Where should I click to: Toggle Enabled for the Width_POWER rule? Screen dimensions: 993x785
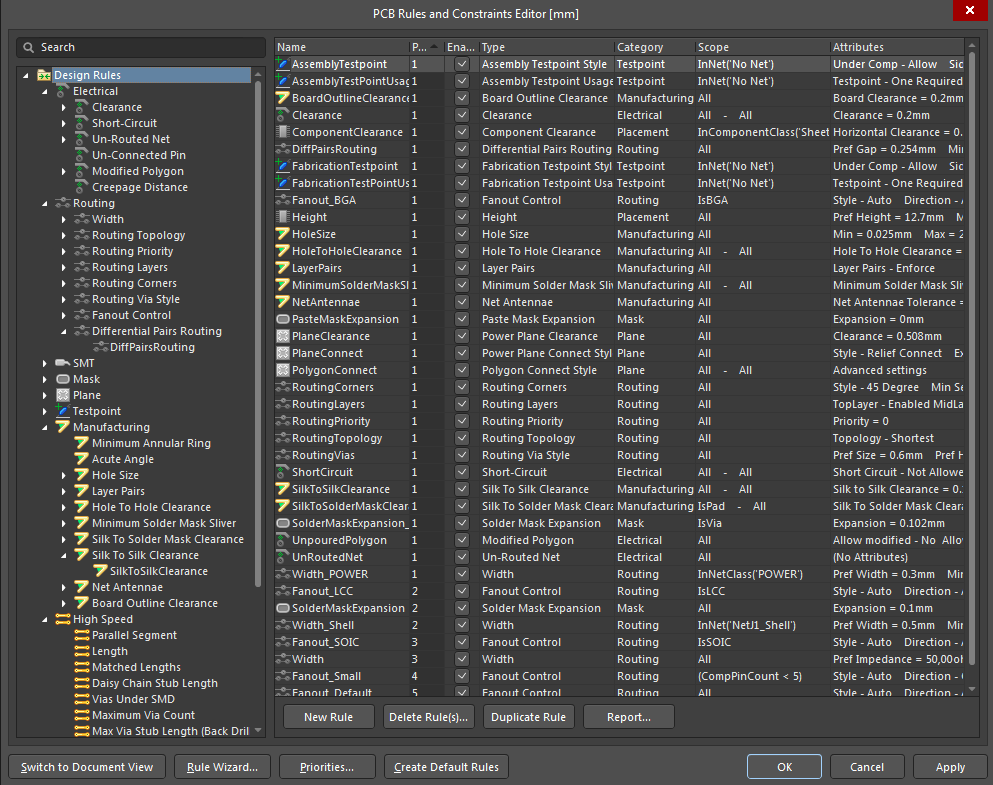[x=462, y=574]
